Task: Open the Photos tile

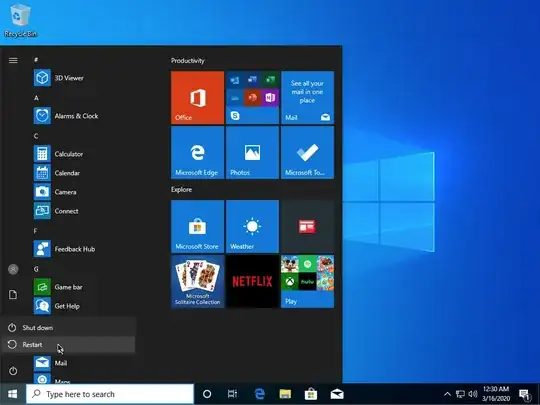Action: [252, 152]
